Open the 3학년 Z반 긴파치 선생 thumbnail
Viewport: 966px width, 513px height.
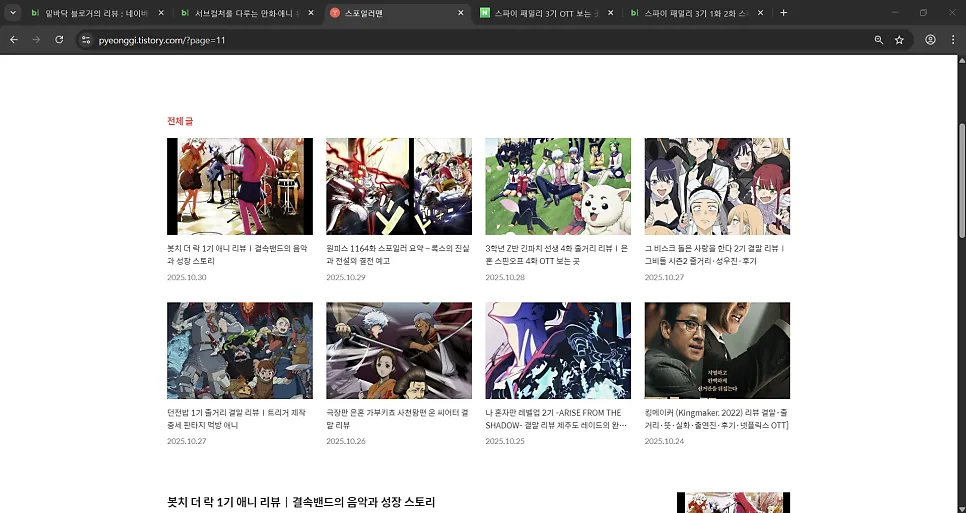pyautogui.click(x=558, y=186)
